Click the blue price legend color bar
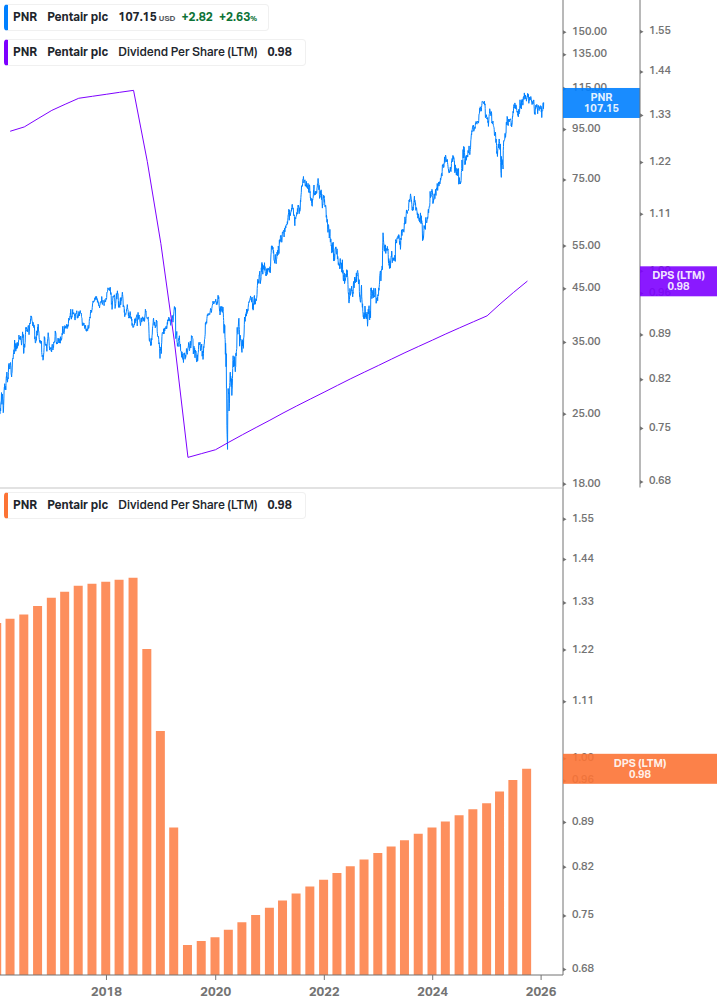717x1005 pixels. point(6,17)
